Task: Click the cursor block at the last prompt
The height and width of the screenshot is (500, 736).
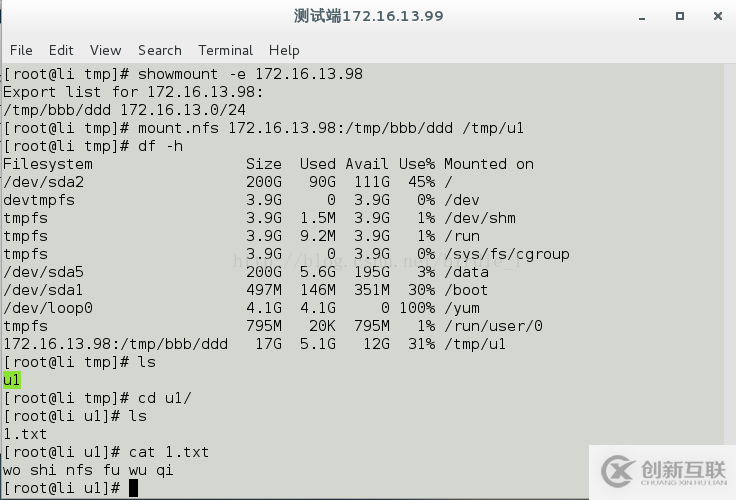Action: [133, 488]
